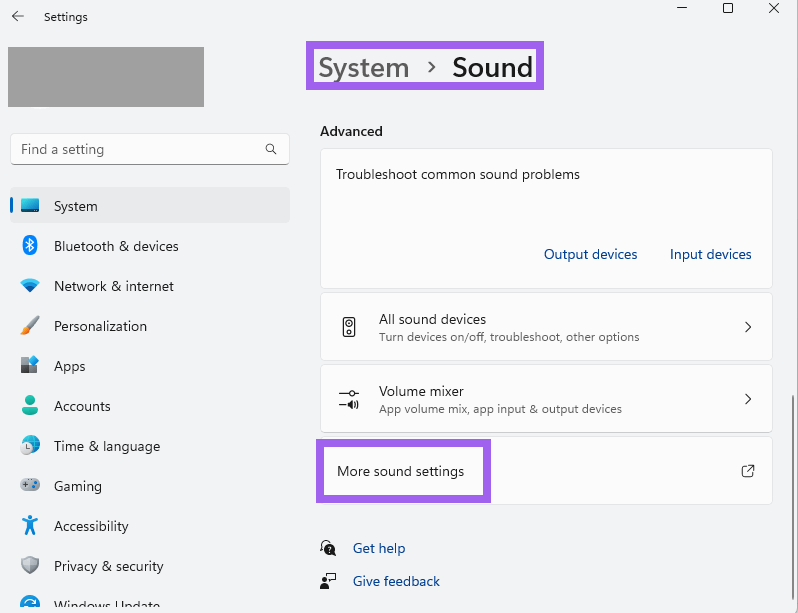Open Time & language settings
Screen dimensions: 798x613
[106, 446]
